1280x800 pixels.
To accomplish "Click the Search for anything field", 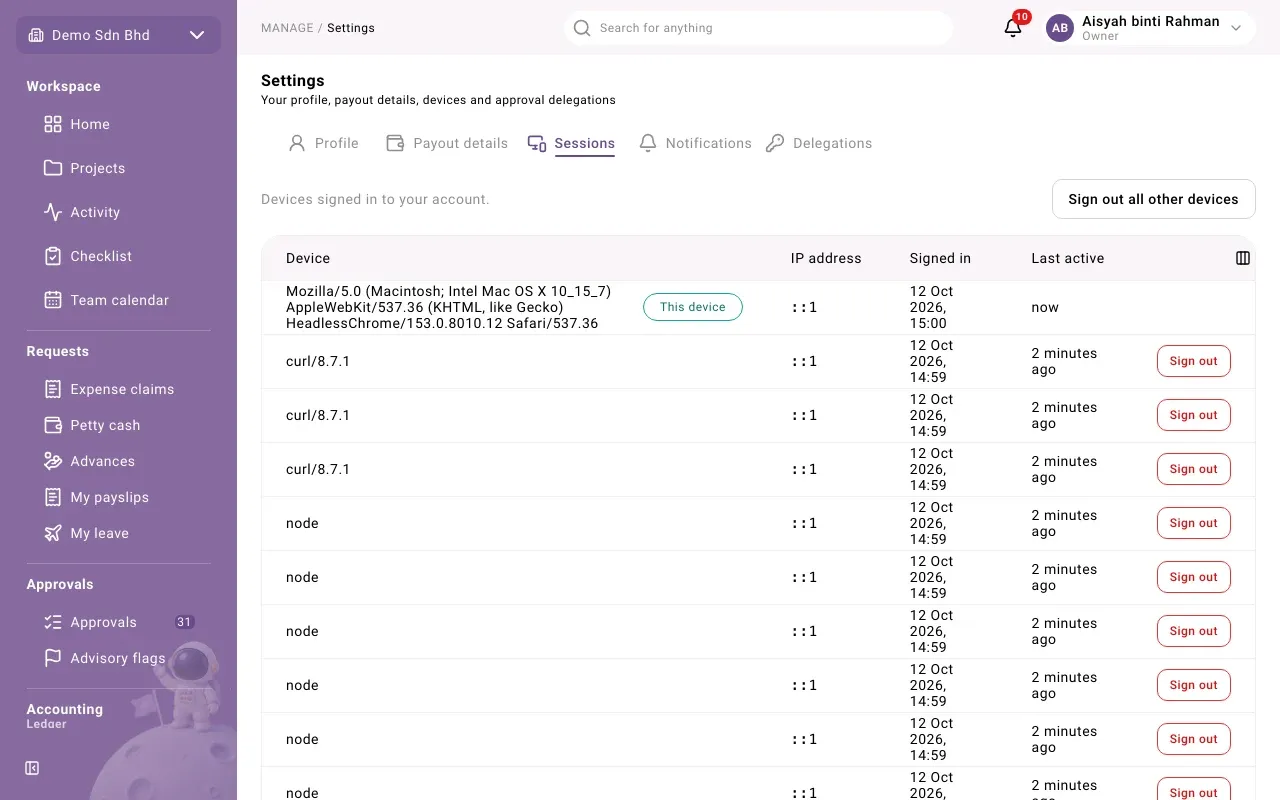I will 758,28.
